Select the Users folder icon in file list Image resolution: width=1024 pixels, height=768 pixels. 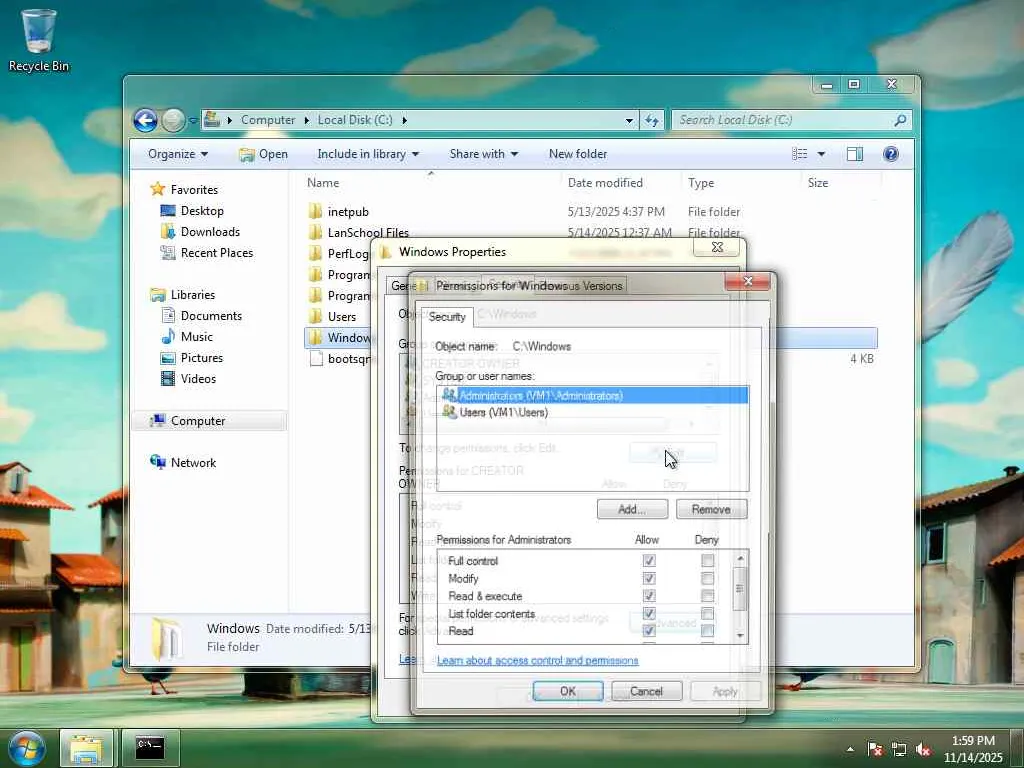click(315, 317)
